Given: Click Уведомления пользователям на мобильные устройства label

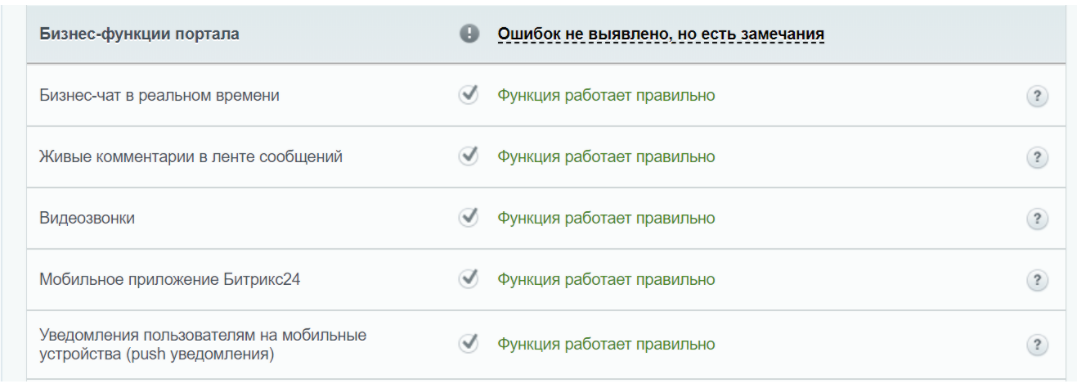Looking at the screenshot, I should [203, 344].
